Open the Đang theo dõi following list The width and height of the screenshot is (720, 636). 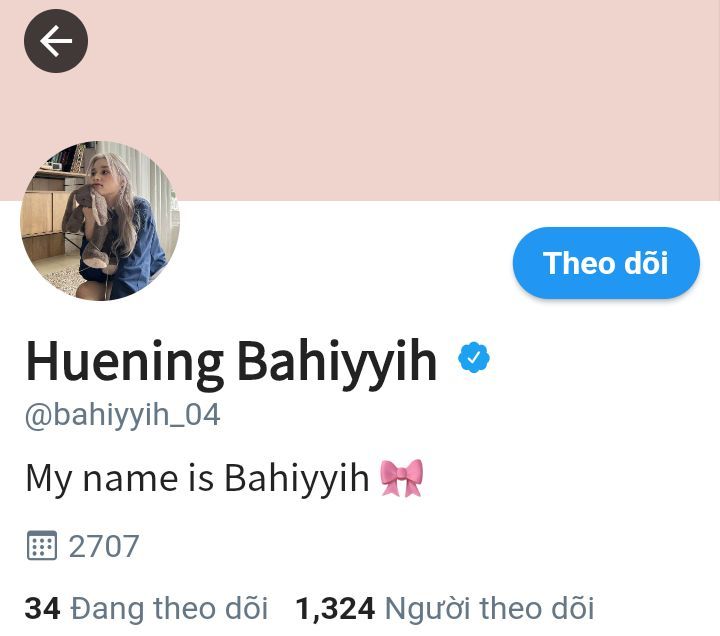(x=169, y=608)
